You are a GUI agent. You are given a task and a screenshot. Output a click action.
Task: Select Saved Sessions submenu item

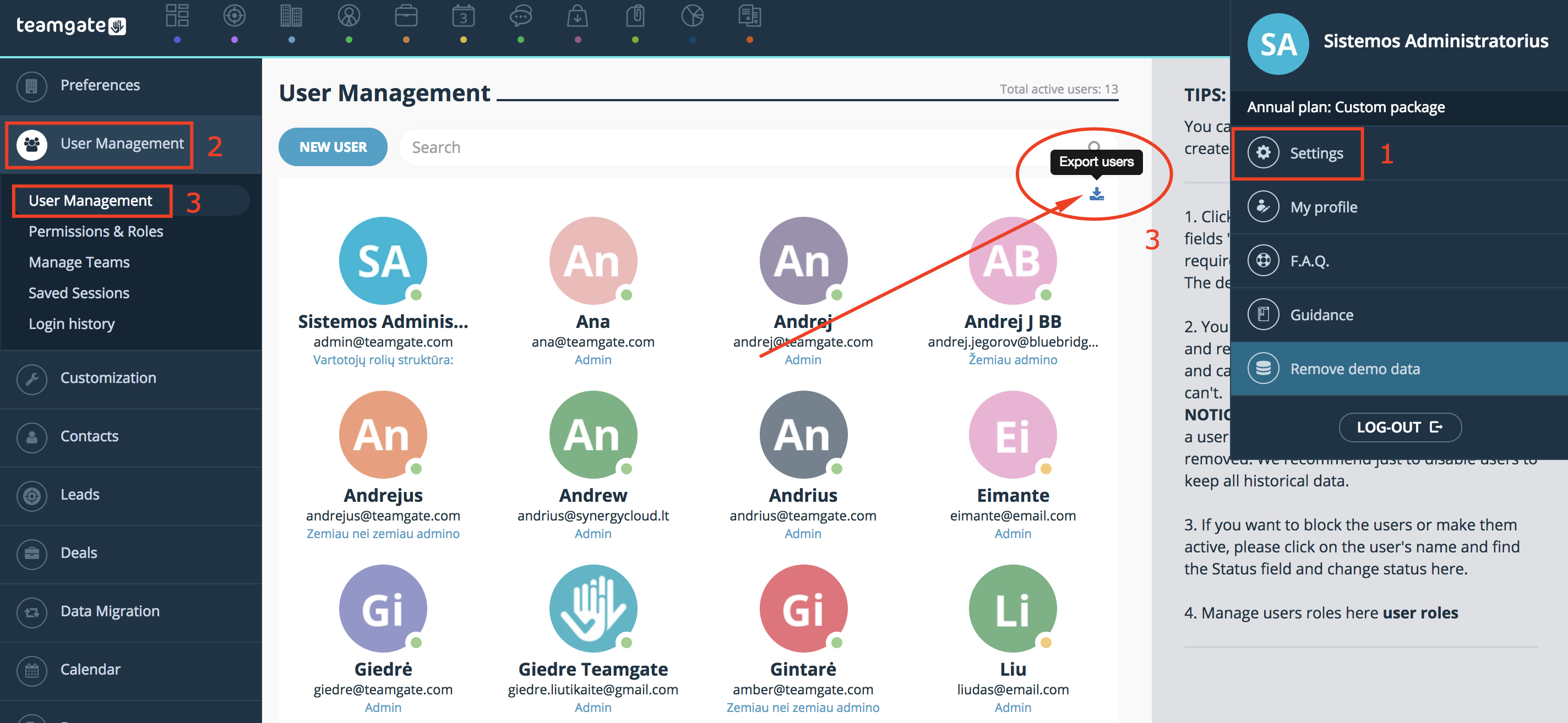(x=79, y=293)
